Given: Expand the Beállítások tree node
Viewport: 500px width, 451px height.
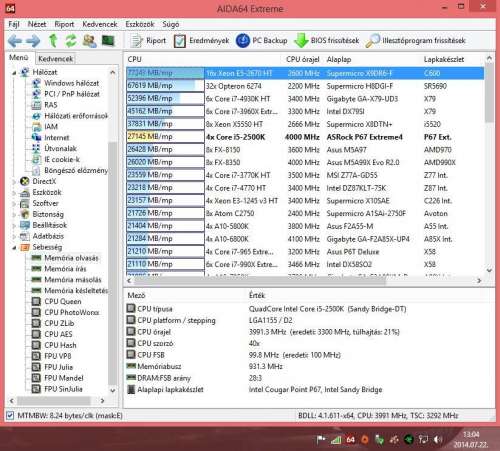Looking at the screenshot, I should coord(14,225).
